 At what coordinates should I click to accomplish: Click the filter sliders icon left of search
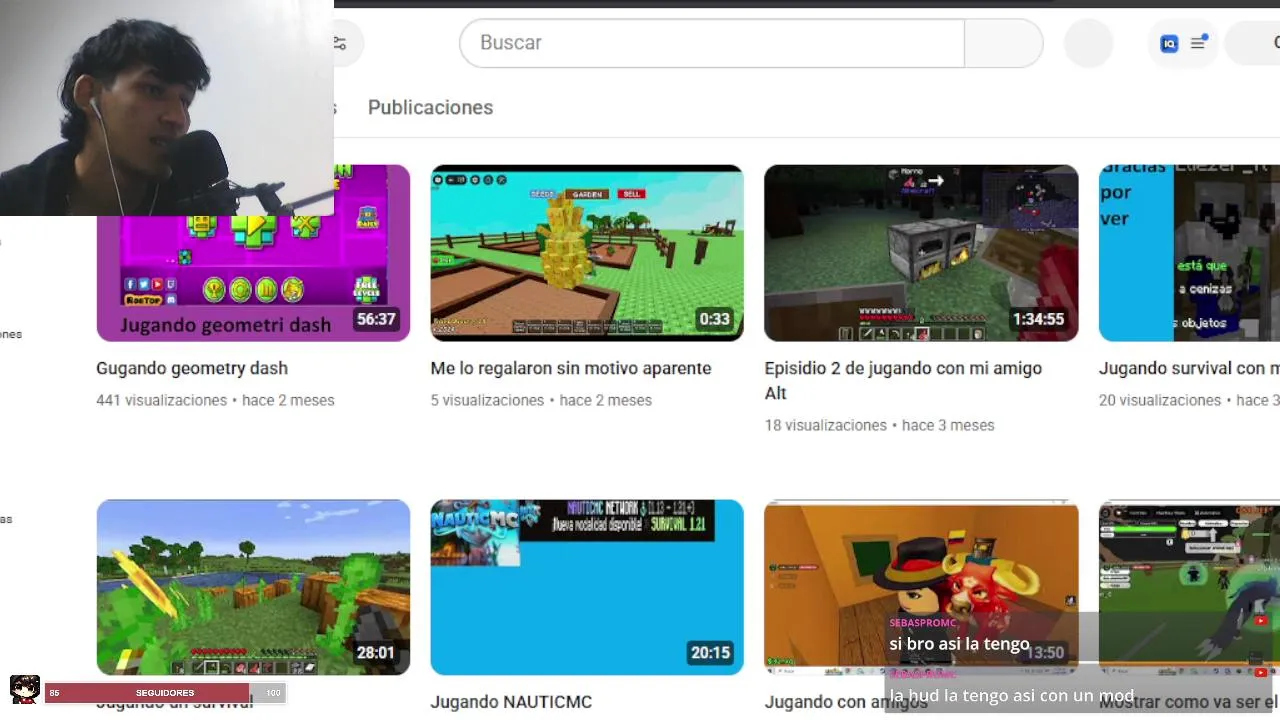340,43
